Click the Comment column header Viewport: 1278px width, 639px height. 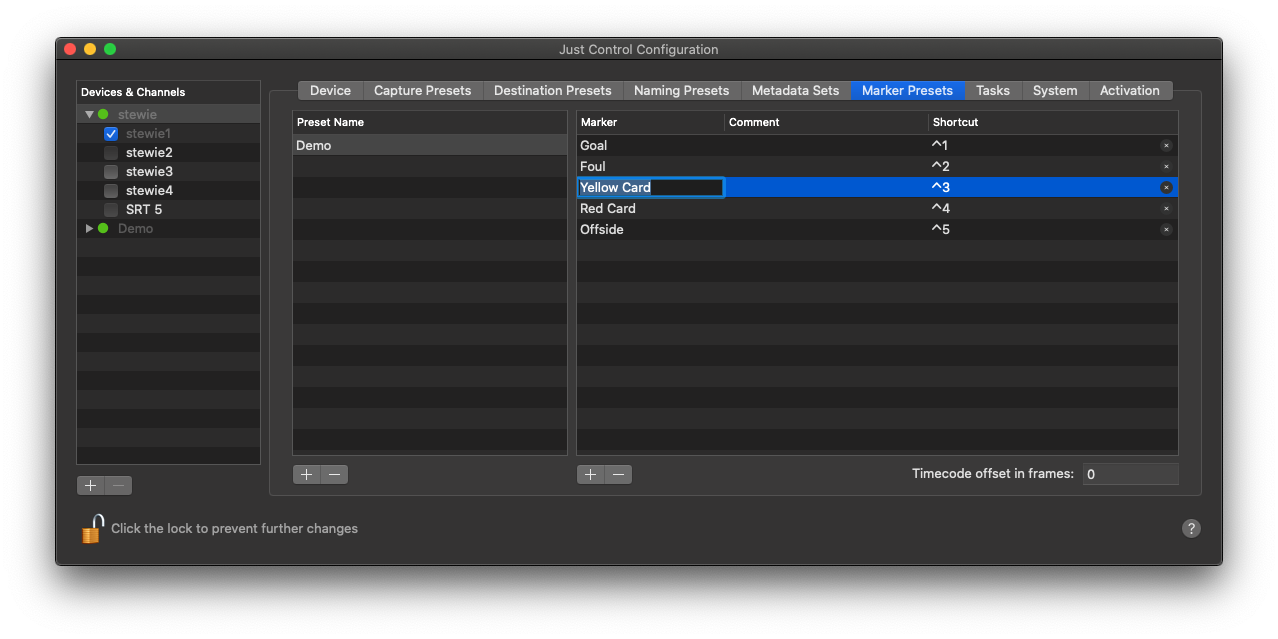tap(826, 122)
